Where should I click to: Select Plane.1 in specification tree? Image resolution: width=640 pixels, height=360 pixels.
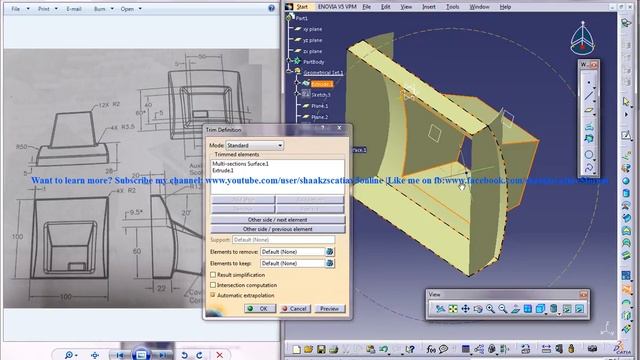(x=319, y=106)
